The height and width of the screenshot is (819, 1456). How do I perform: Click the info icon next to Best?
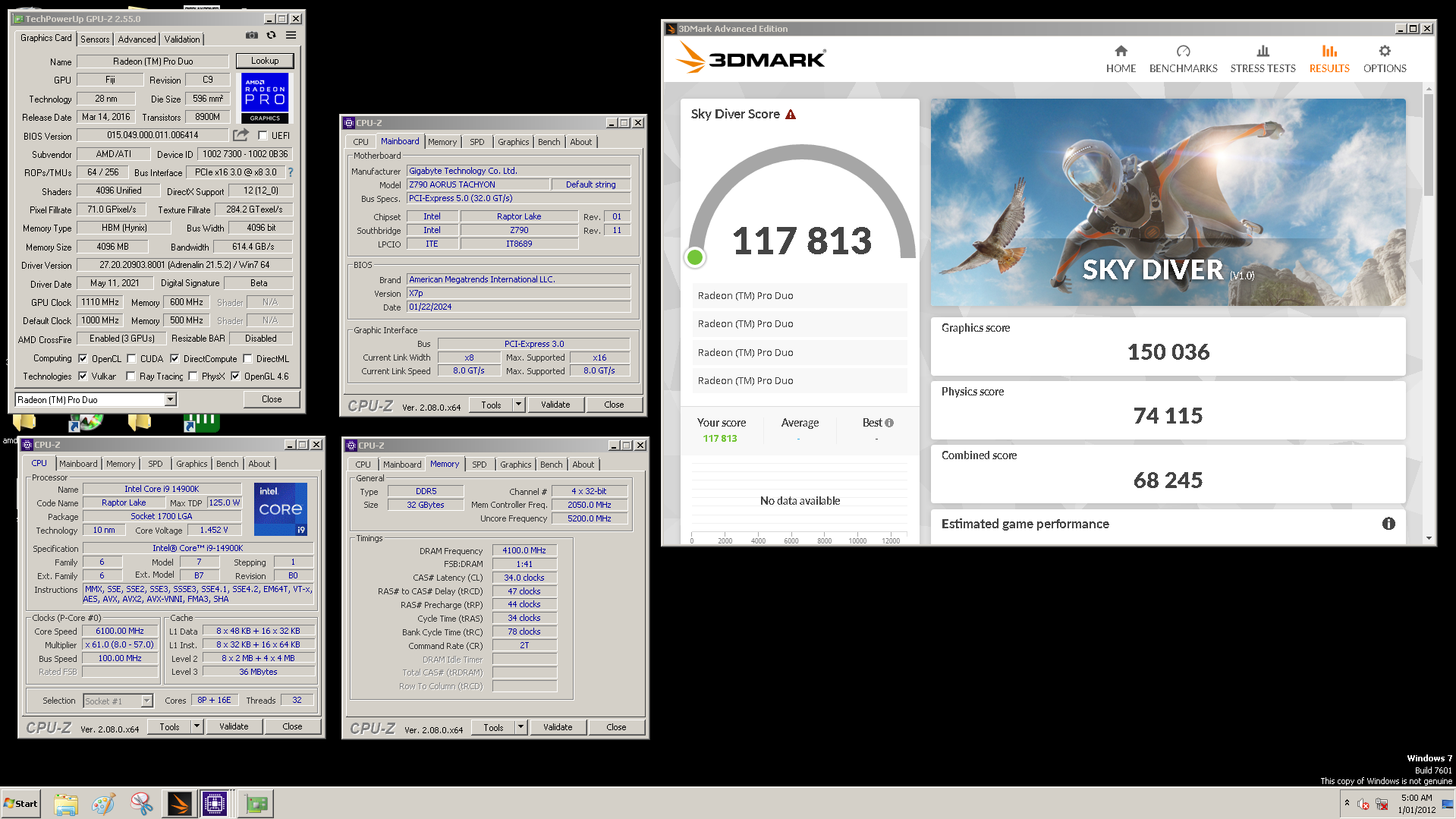click(889, 423)
